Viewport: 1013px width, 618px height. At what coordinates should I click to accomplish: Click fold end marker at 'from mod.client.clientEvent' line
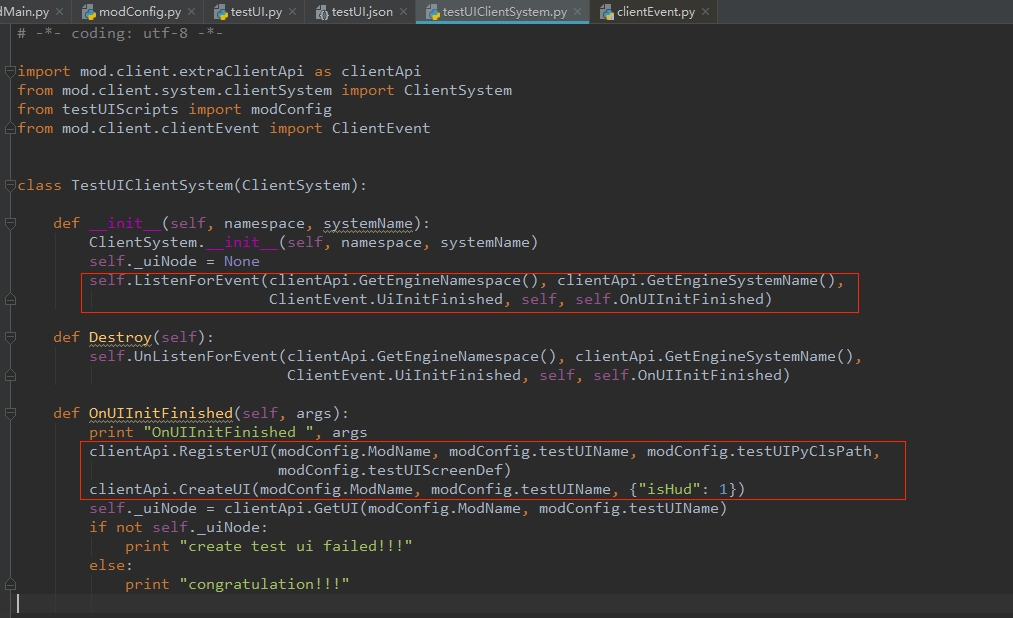[10, 129]
